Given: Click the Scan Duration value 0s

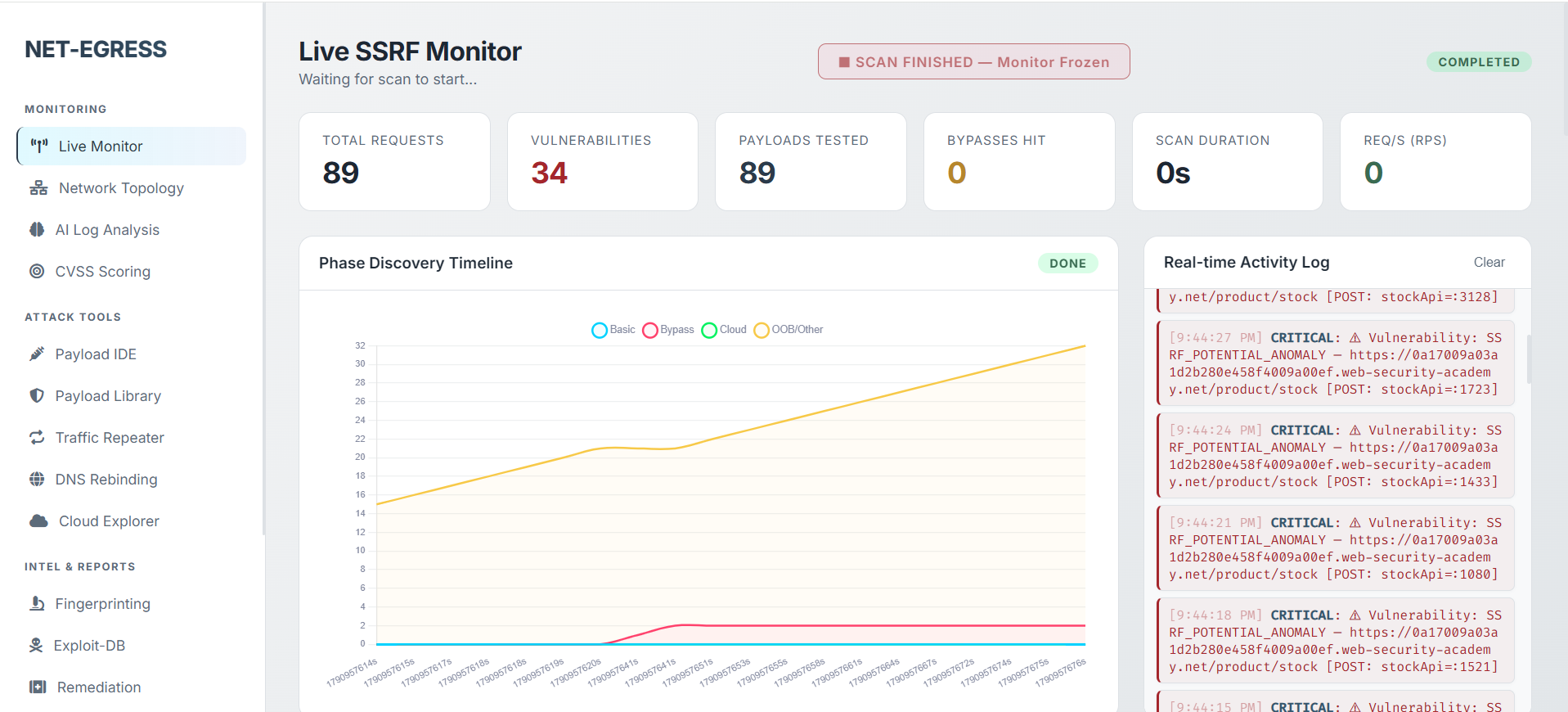Looking at the screenshot, I should point(1173,173).
